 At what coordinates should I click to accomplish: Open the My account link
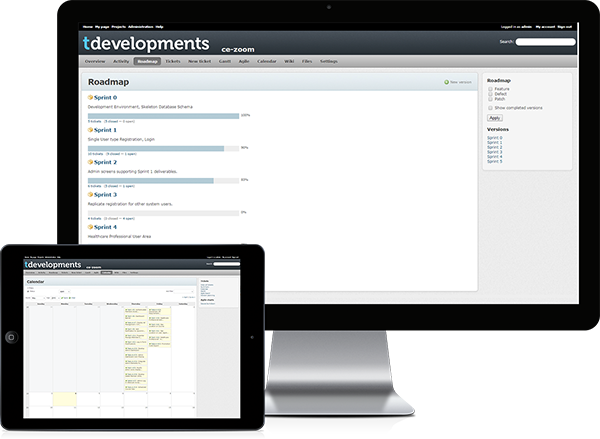[x=545, y=27]
